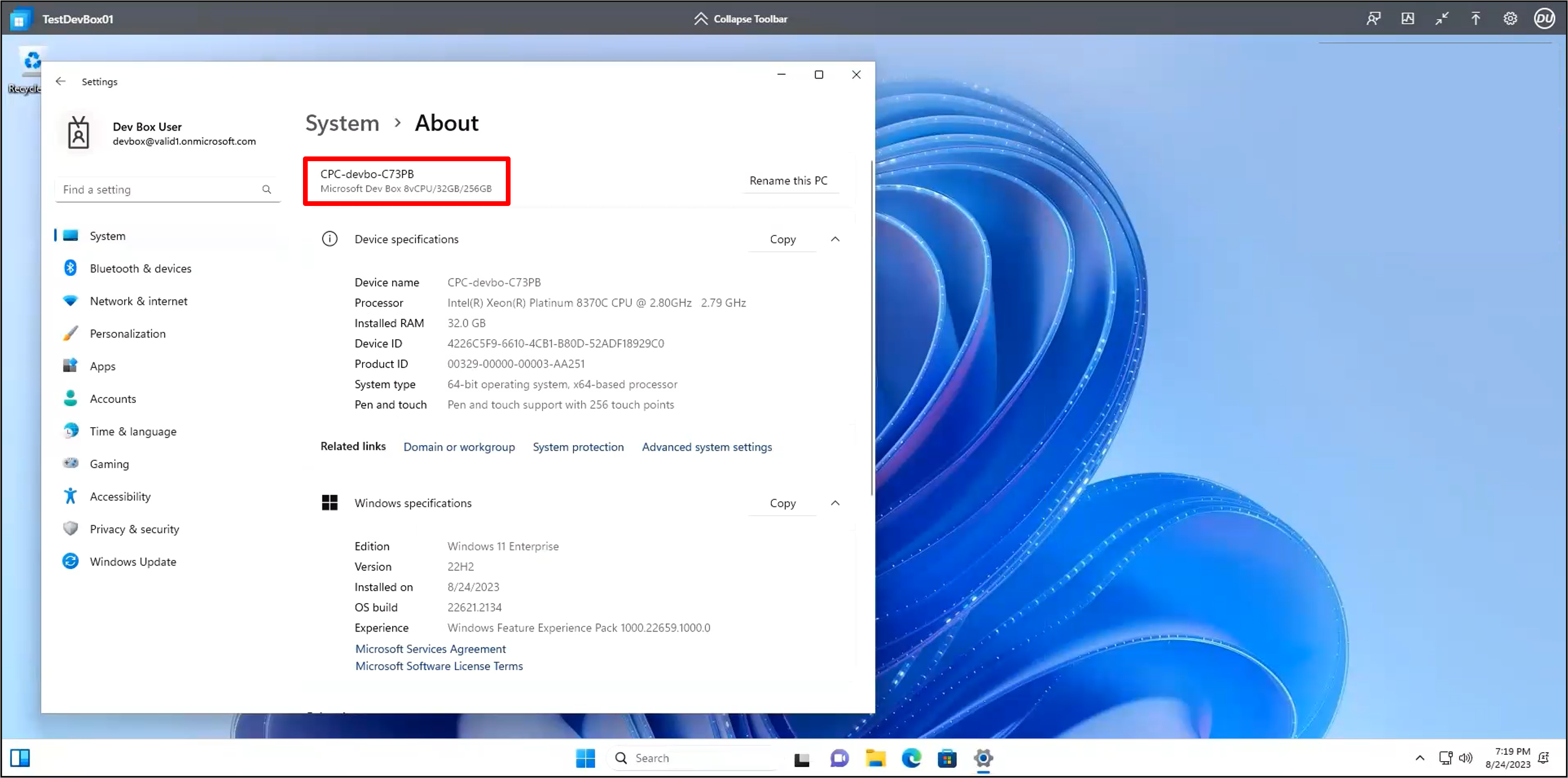
Task: Copy the Device specifications
Action: click(782, 239)
